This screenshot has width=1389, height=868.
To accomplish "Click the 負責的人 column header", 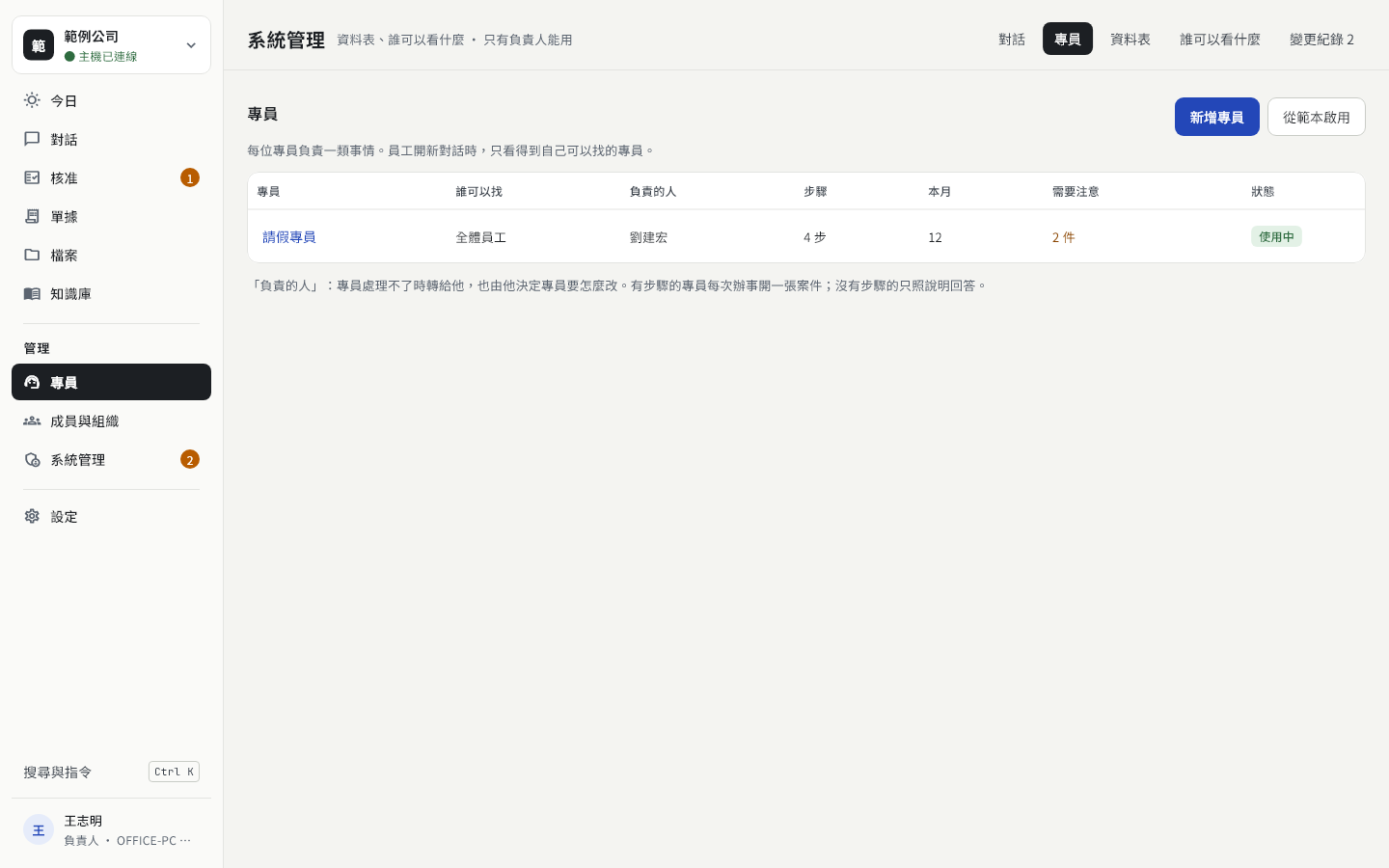I will (653, 191).
